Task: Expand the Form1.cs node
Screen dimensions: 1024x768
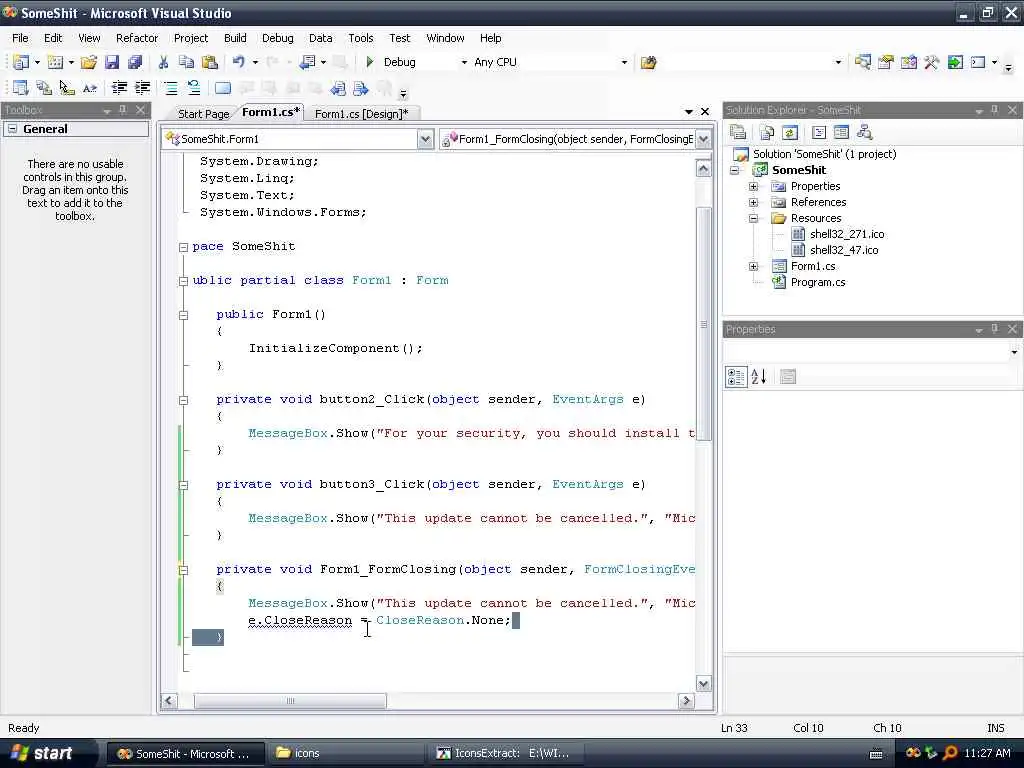Action: [x=754, y=266]
